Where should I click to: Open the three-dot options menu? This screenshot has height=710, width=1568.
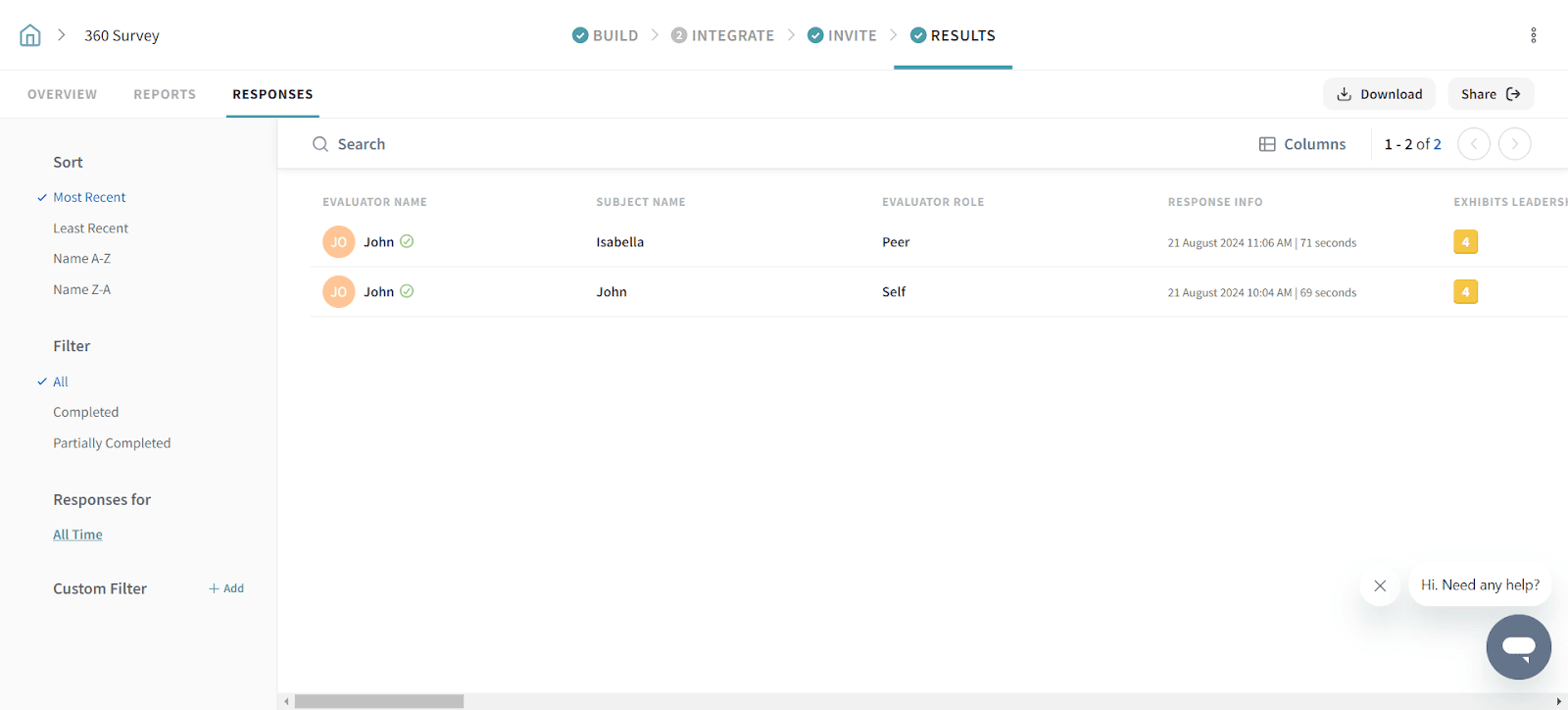coord(1533,35)
